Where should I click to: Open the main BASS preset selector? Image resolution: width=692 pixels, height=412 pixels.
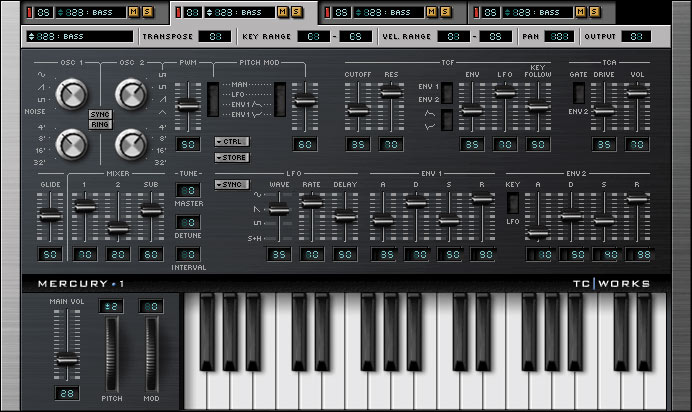coord(80,37)
